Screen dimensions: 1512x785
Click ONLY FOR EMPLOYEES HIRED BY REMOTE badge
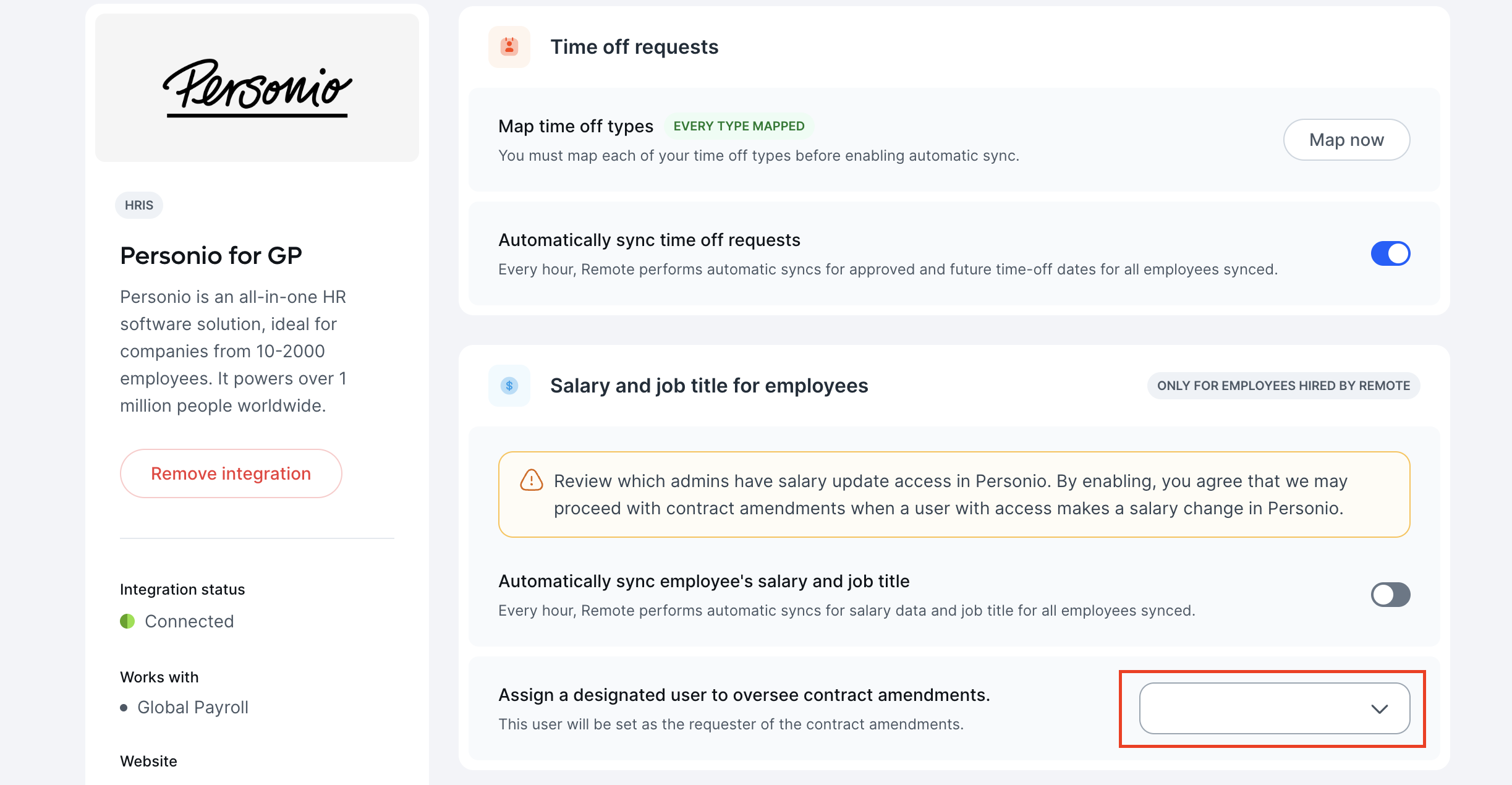1283,386
